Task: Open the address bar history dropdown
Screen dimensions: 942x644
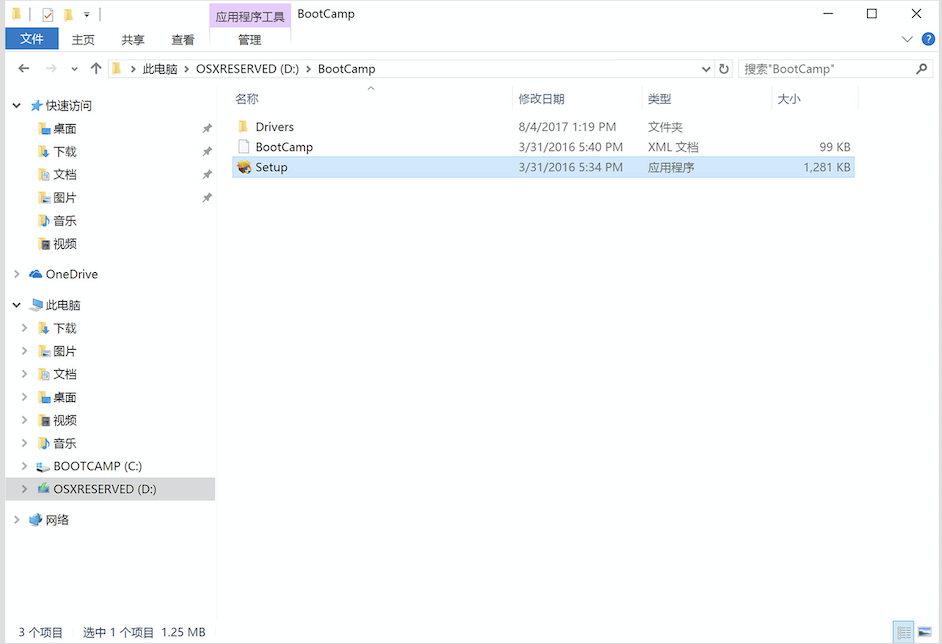Action: pyautogui.click(x=706, y=69)
